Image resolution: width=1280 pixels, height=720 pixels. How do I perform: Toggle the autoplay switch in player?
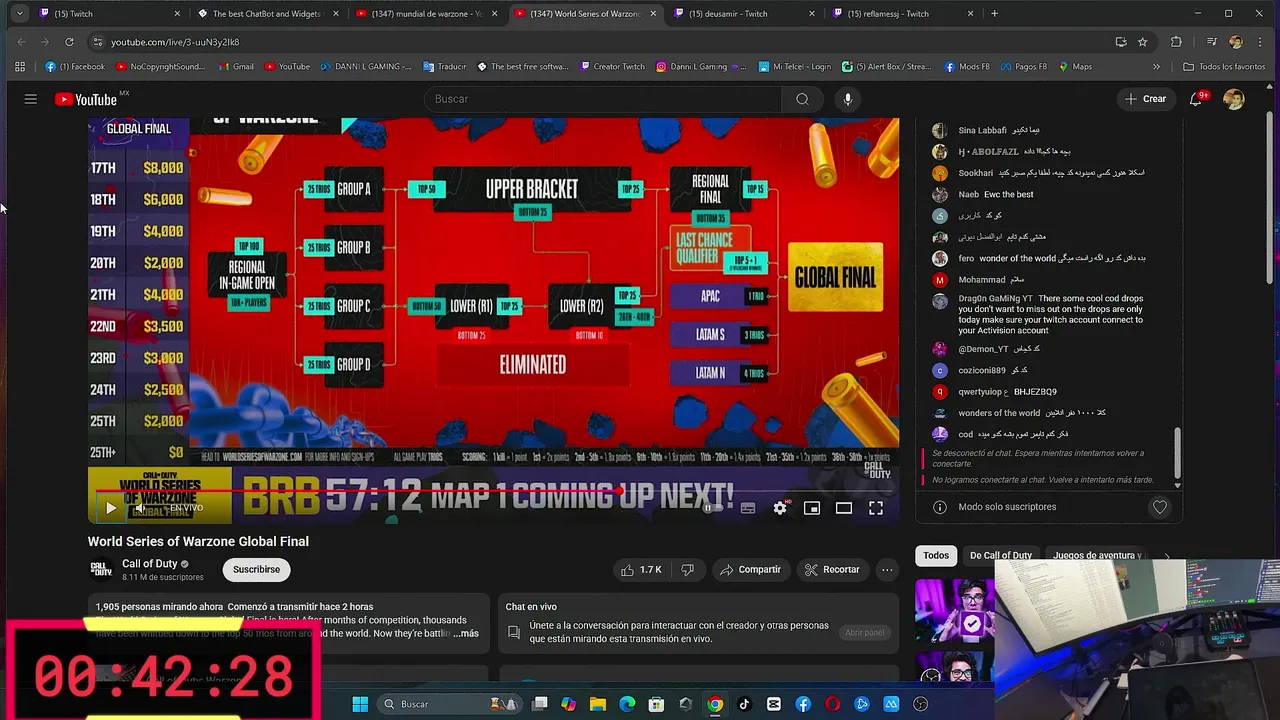(x=712, y=508)
